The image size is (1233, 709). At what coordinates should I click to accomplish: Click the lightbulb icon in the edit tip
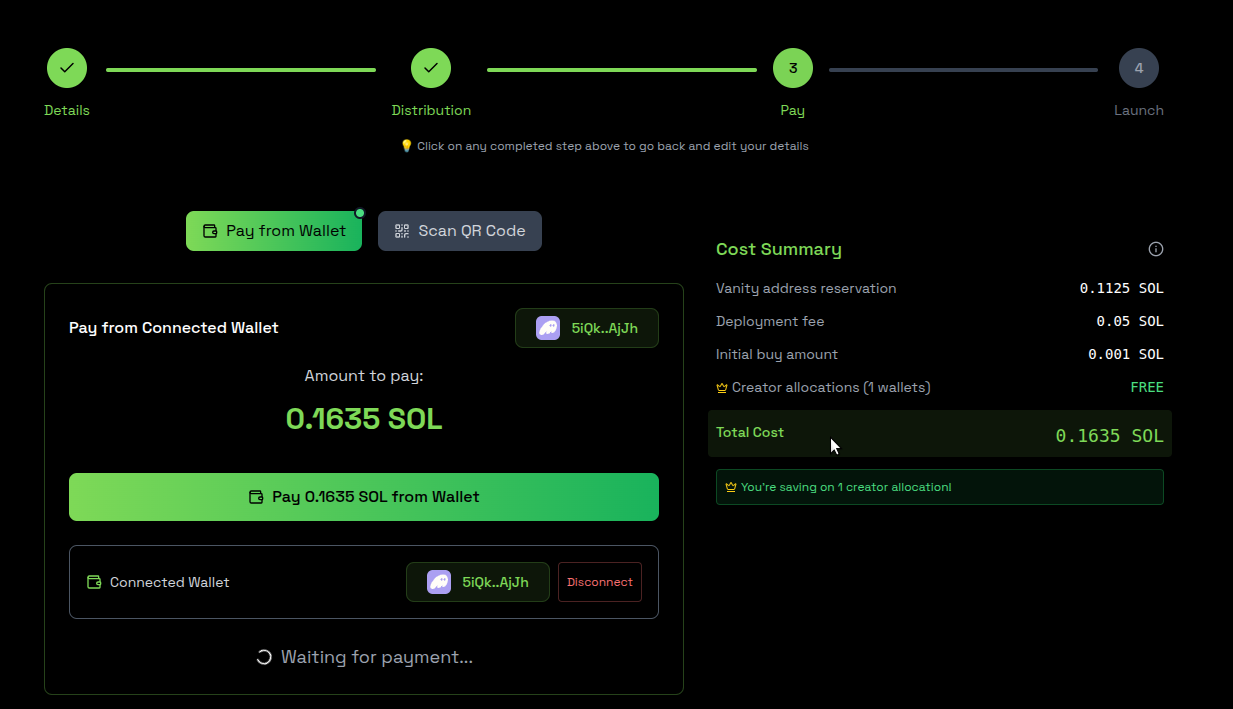click(406, 145)
